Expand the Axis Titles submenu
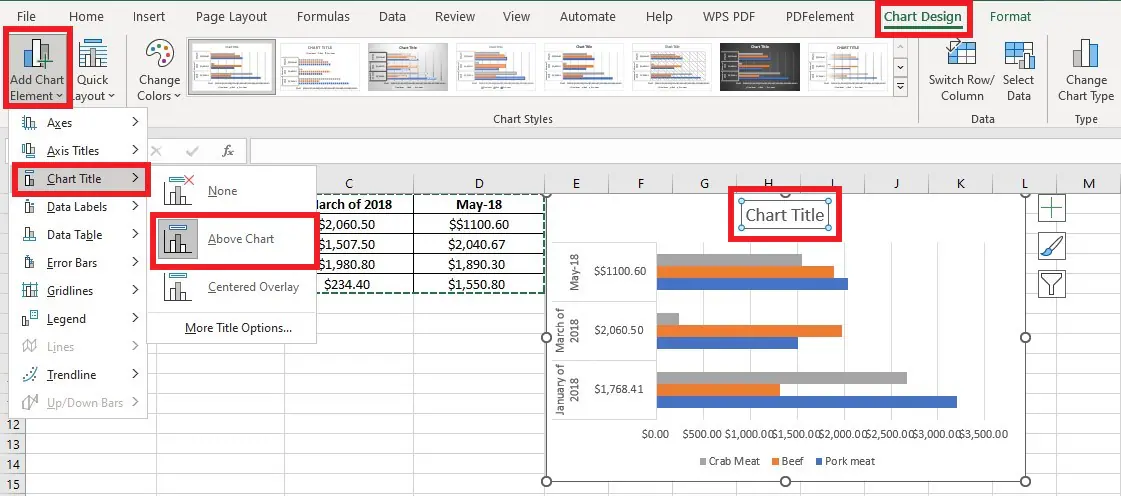The width and height of the screenshot is (1121, 496). click(79, 151)
